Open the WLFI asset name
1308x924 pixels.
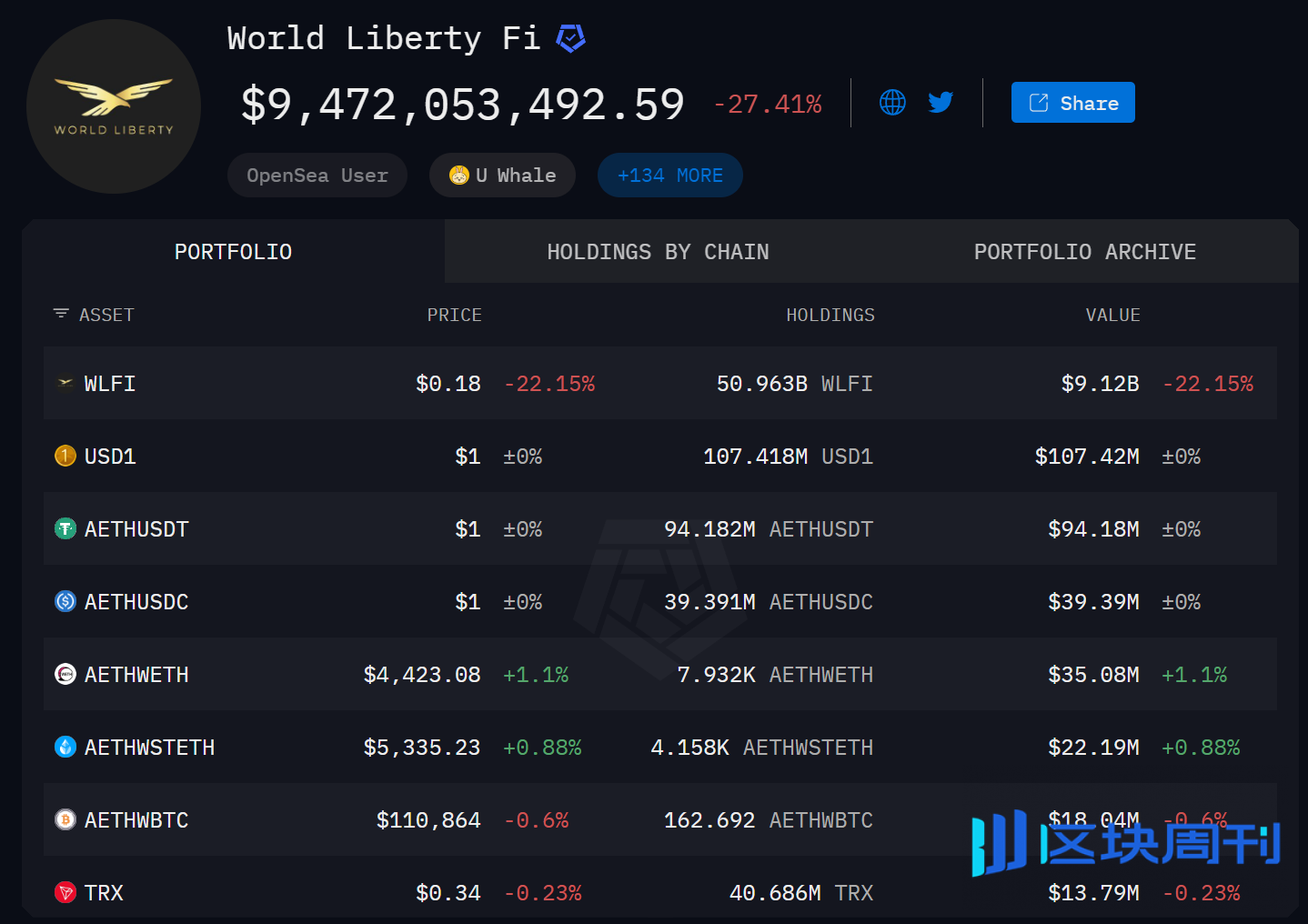(110, 384)
